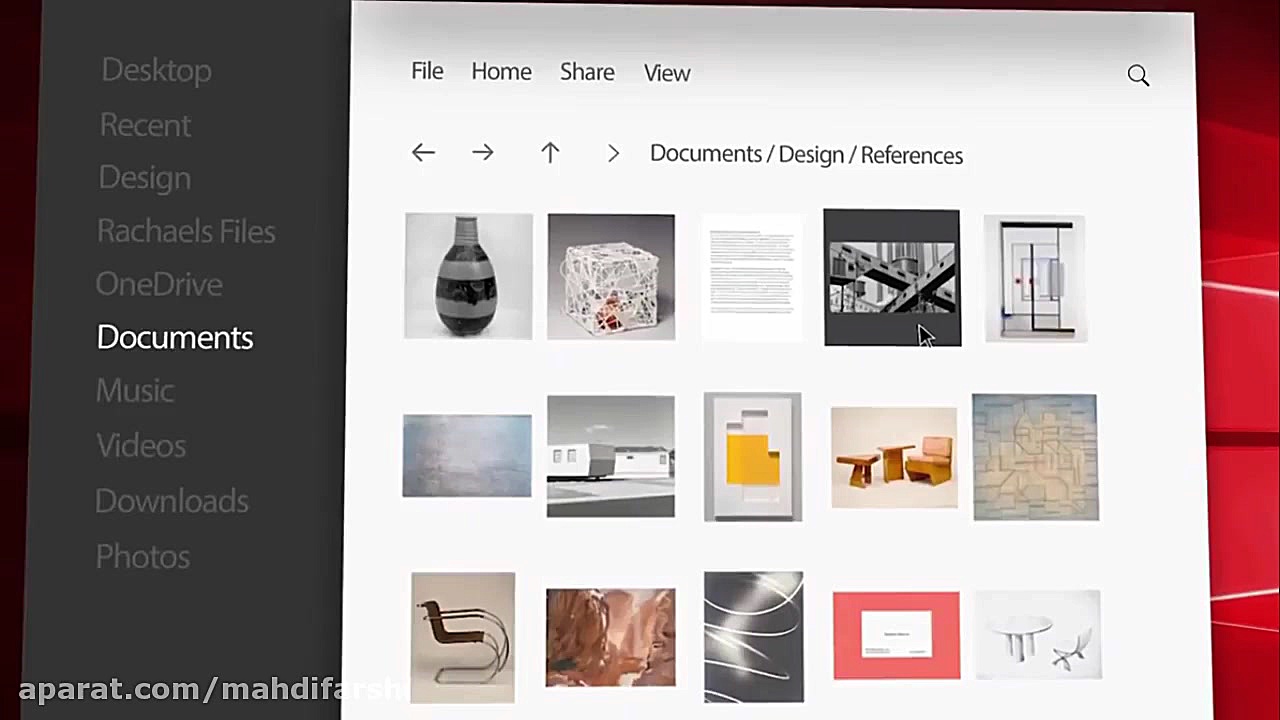Open Videos in the sidebar
Screen dimensions: 1280x720
(x=141, y=446)
